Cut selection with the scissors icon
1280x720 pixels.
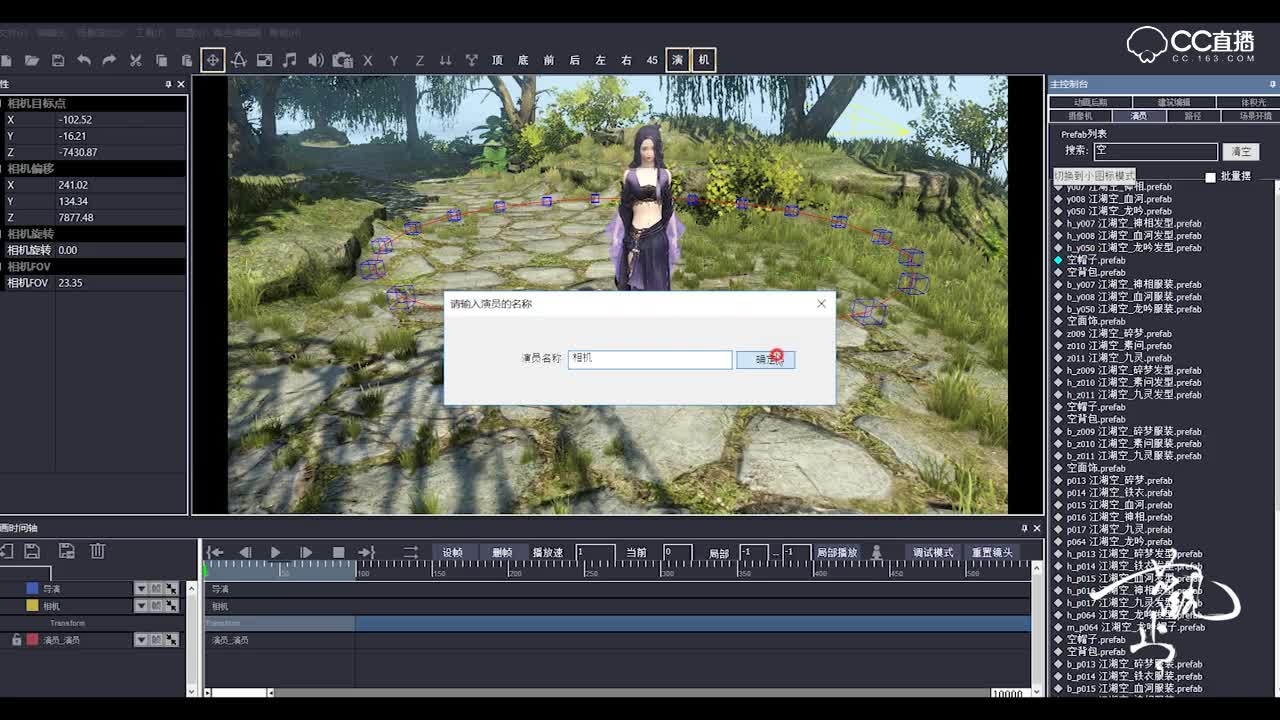(136, 60)
